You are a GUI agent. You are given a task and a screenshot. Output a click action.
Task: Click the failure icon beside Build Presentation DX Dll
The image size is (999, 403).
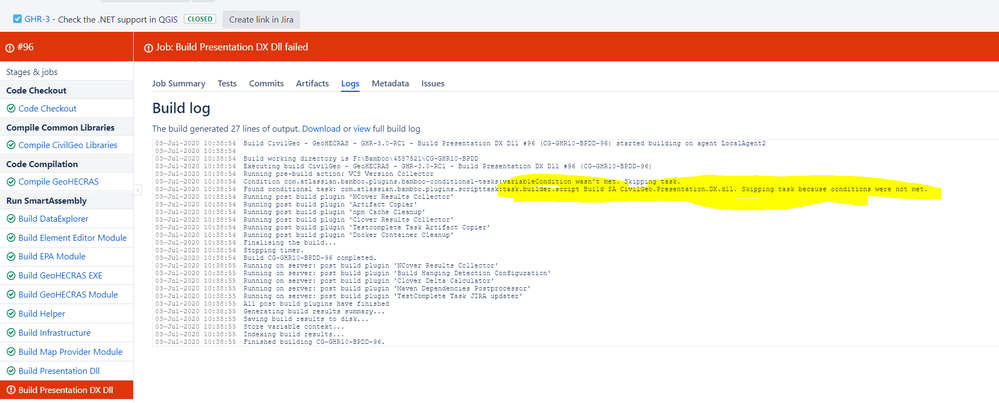(11, 390)
